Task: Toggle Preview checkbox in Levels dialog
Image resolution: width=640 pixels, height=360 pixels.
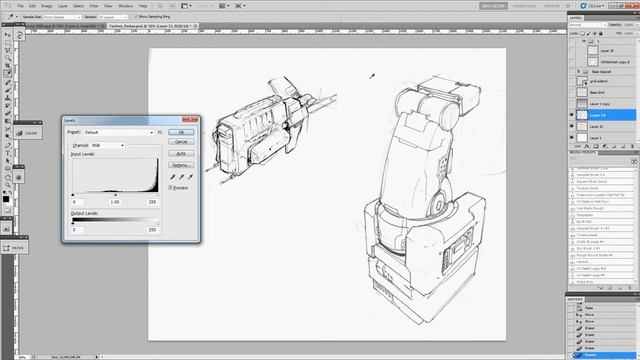Action: coord(171,188)
